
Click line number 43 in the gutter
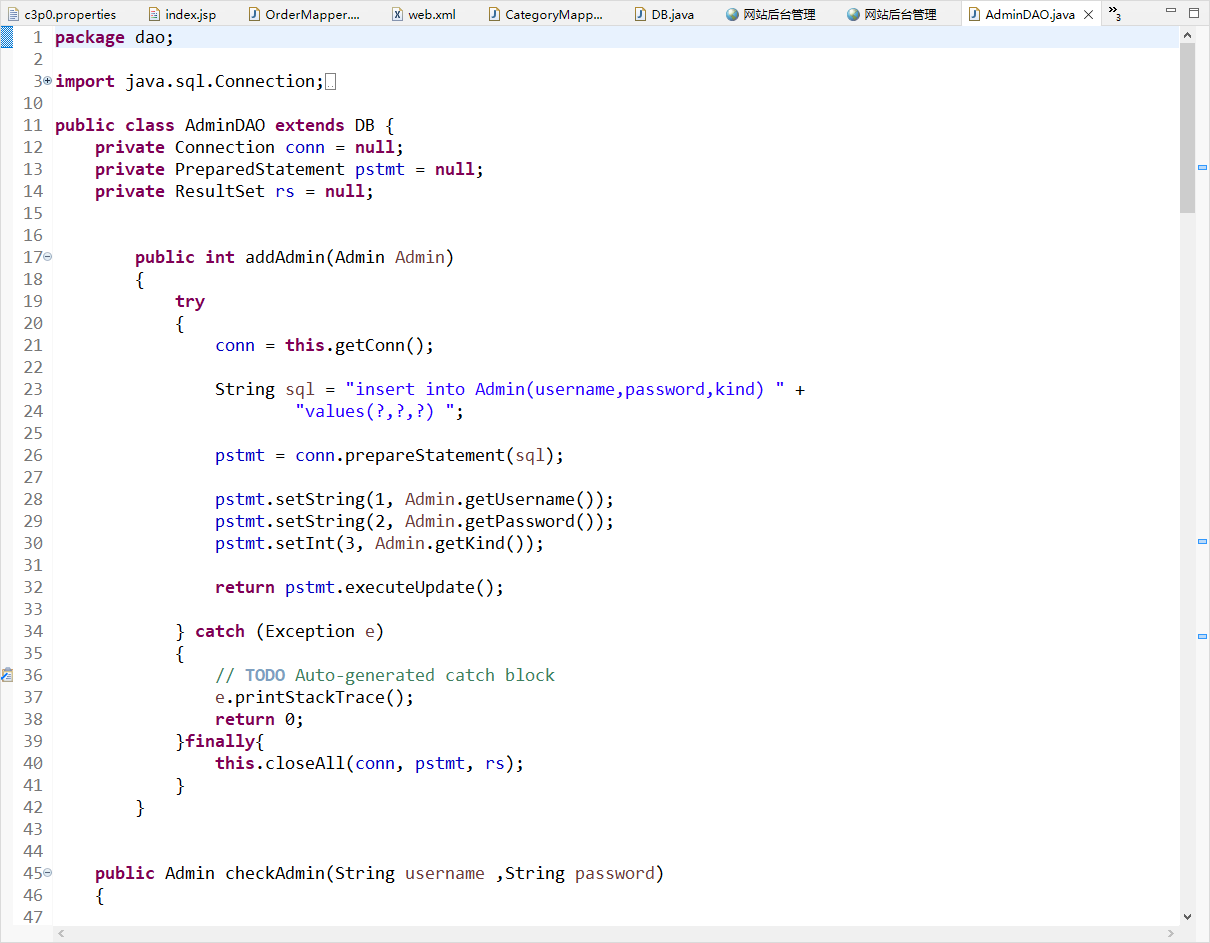coord(33,829)
